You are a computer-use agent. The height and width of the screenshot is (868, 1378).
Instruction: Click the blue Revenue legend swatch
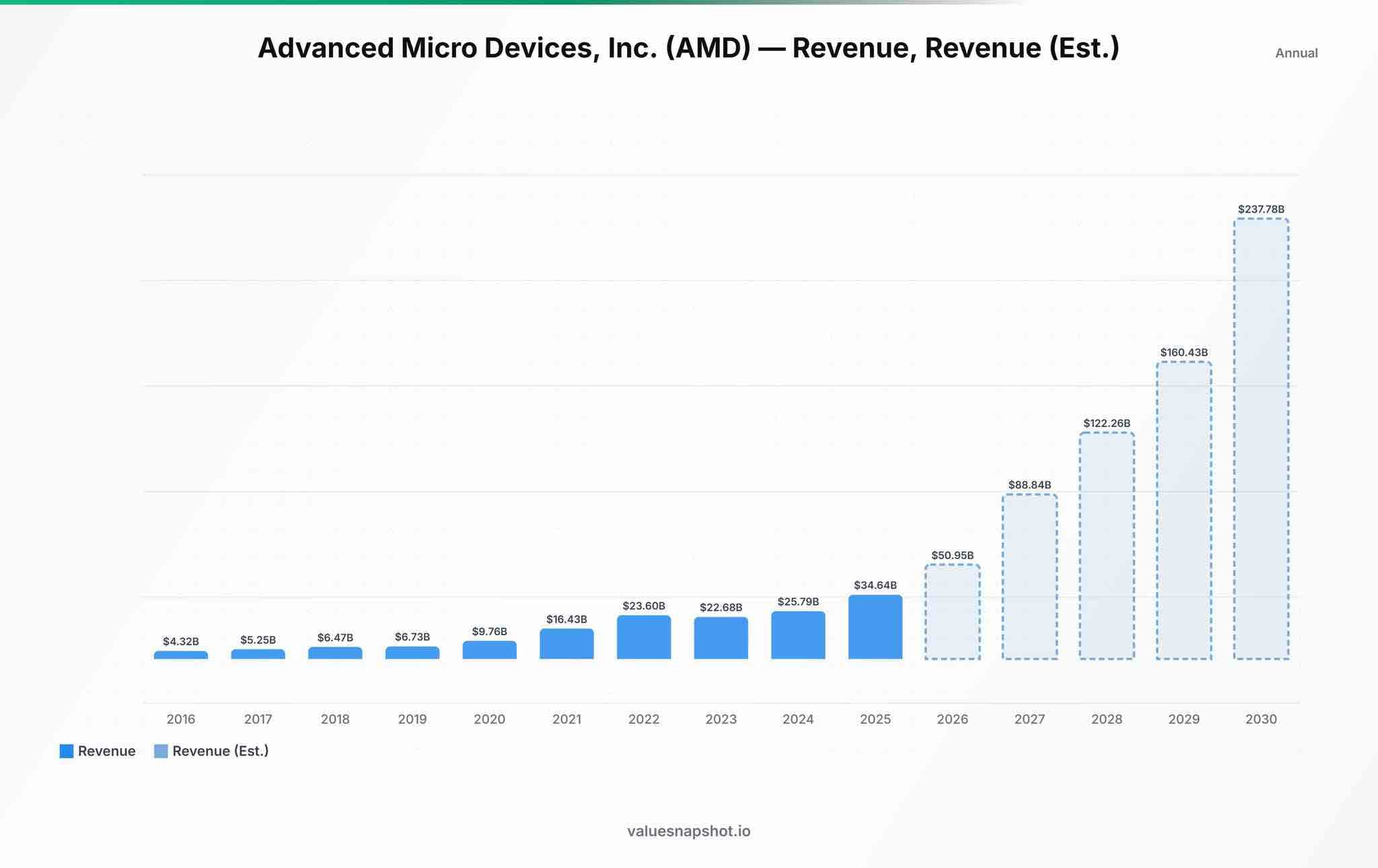[67, 751]
